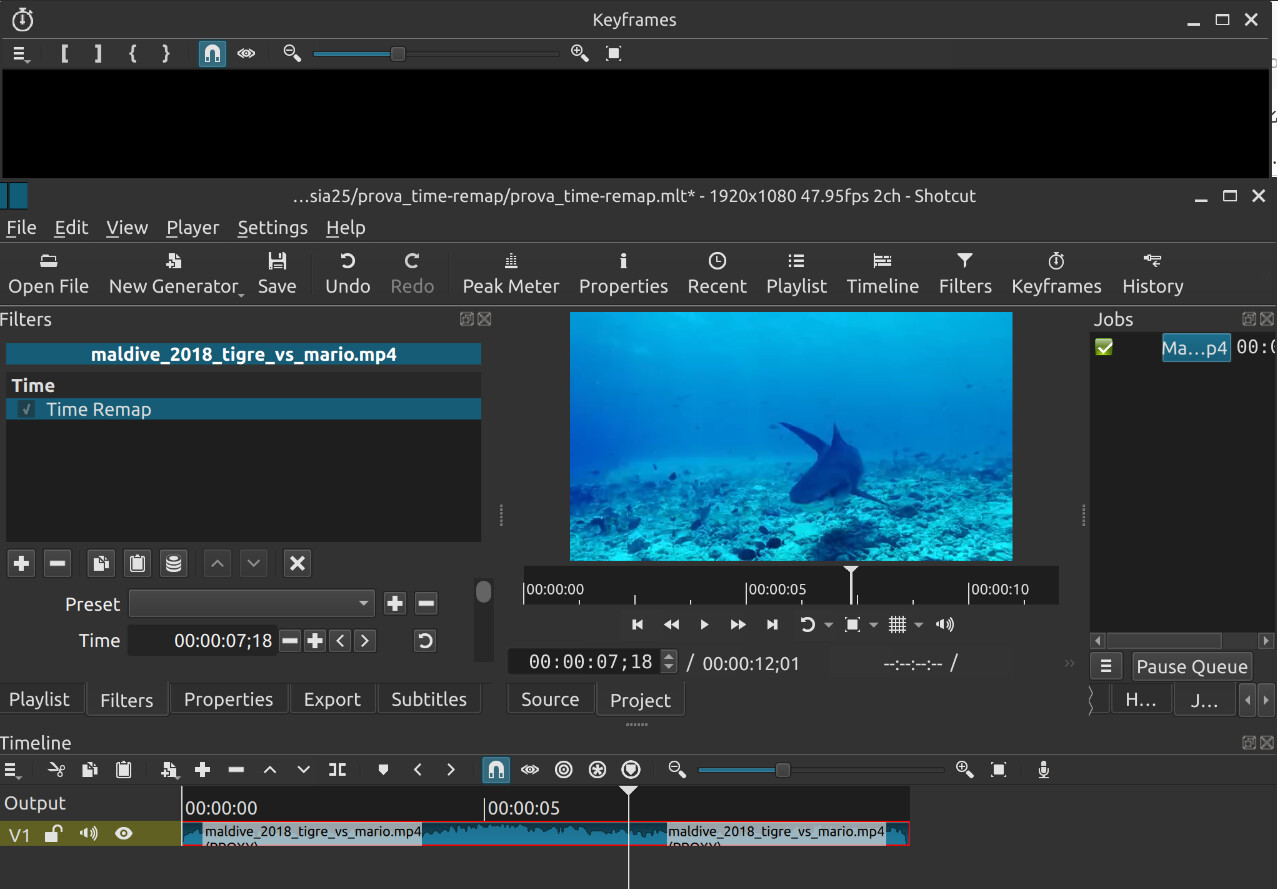Image resolution: width=1278 pixels, height=889 pixels.
Task: Open the player loop options dropdown
Action: point(828,625)
